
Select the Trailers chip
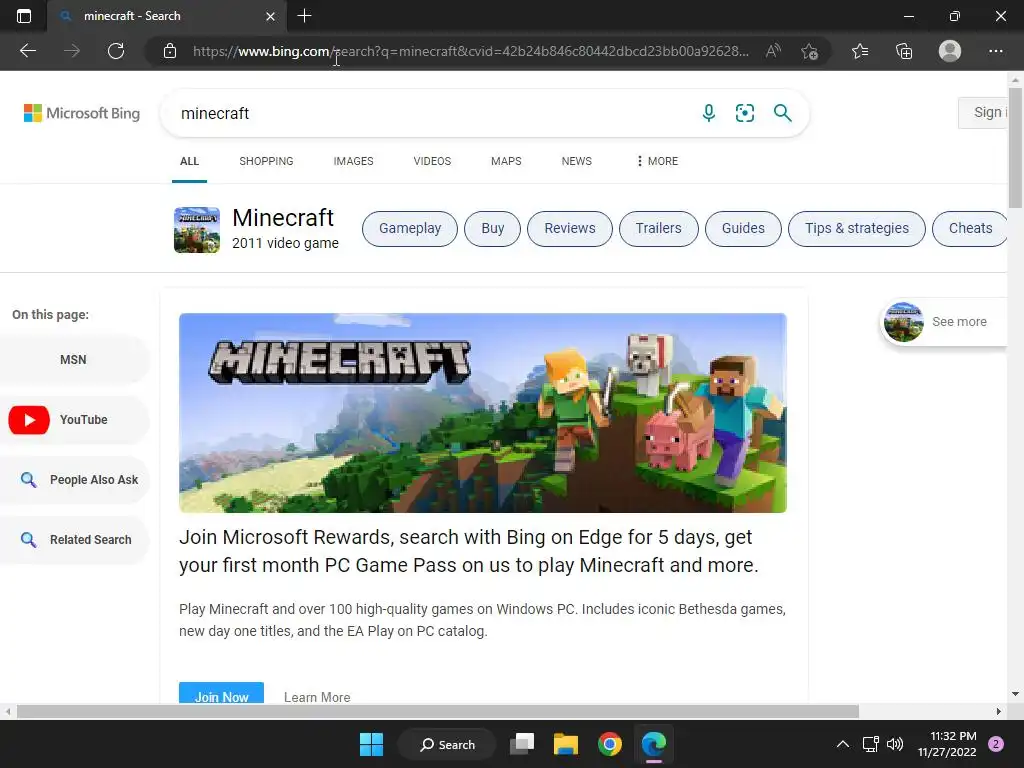point(658,229)
